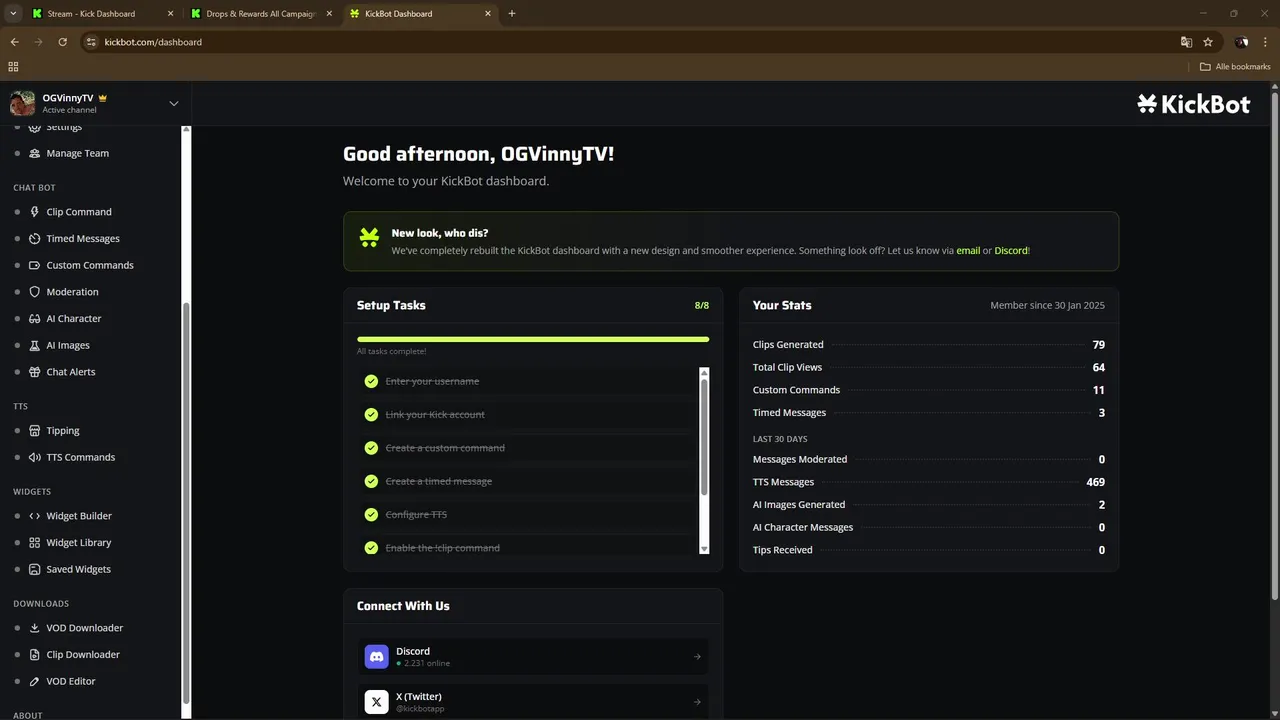Click the VOD Downloader download icon
The image size is (1280, 720).
click(35, 628)
